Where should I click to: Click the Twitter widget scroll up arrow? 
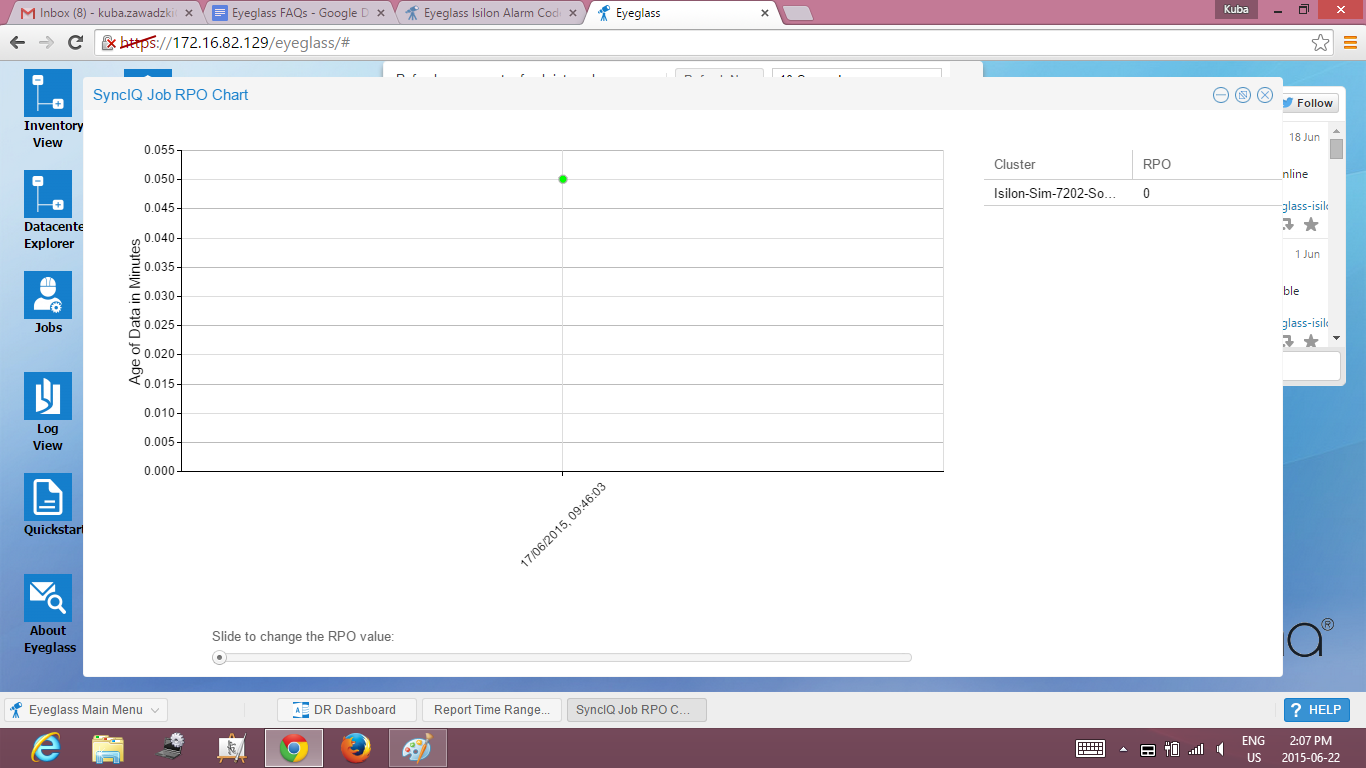tap(1336, 129)
